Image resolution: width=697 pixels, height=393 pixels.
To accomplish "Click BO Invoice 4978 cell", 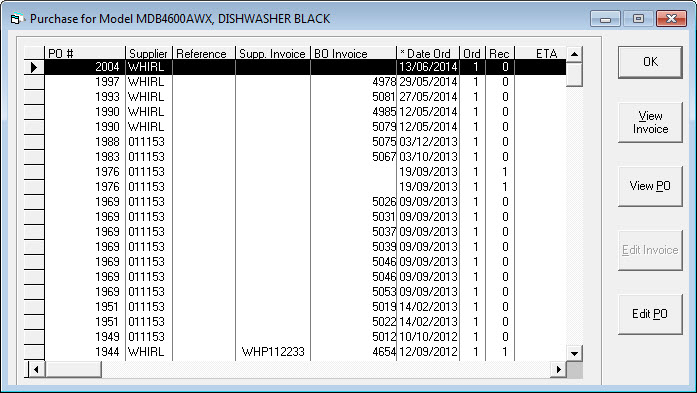I will pyautogui.click(x=353, y=82).
